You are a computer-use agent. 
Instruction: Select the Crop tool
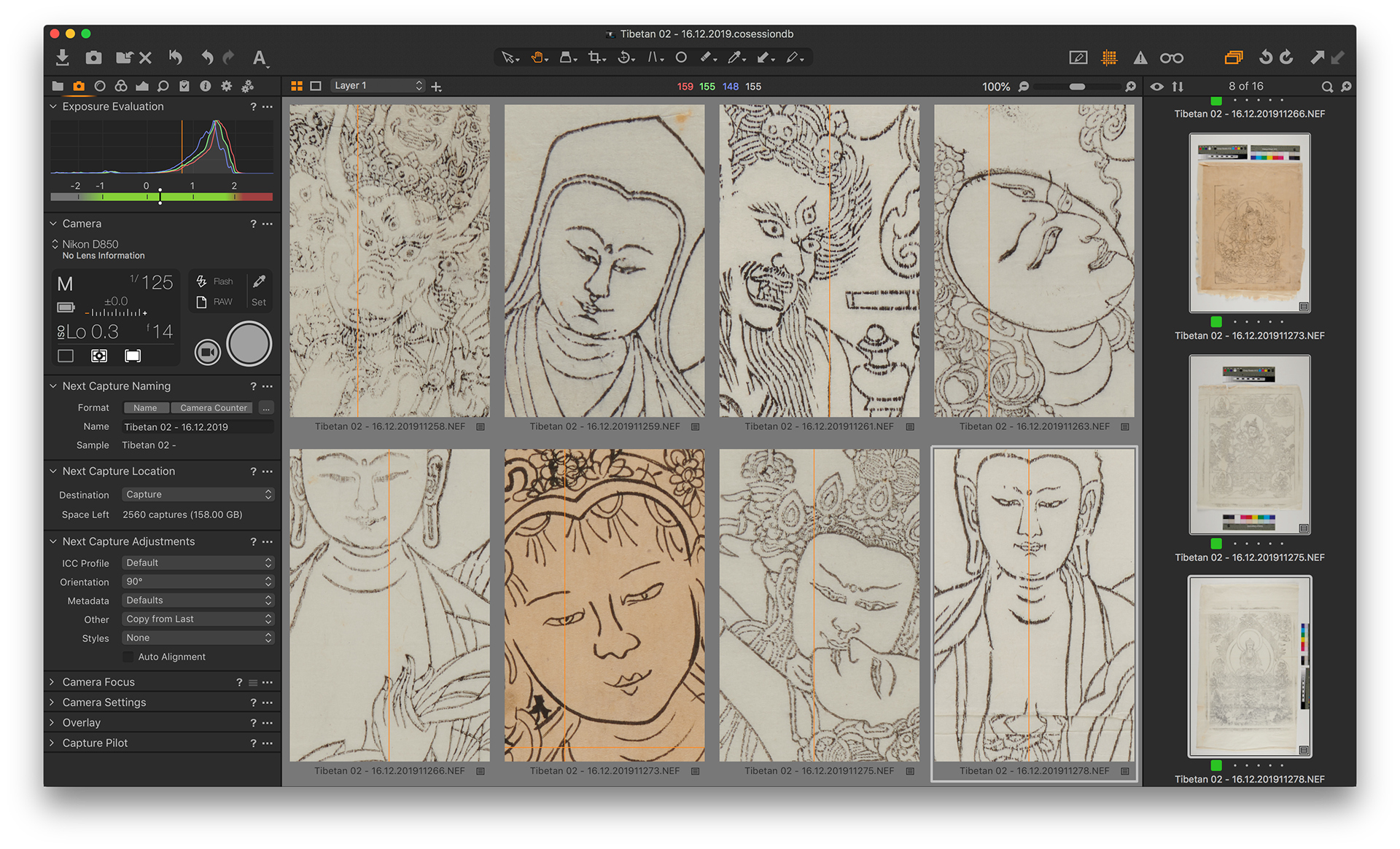(x=596, y=58)
